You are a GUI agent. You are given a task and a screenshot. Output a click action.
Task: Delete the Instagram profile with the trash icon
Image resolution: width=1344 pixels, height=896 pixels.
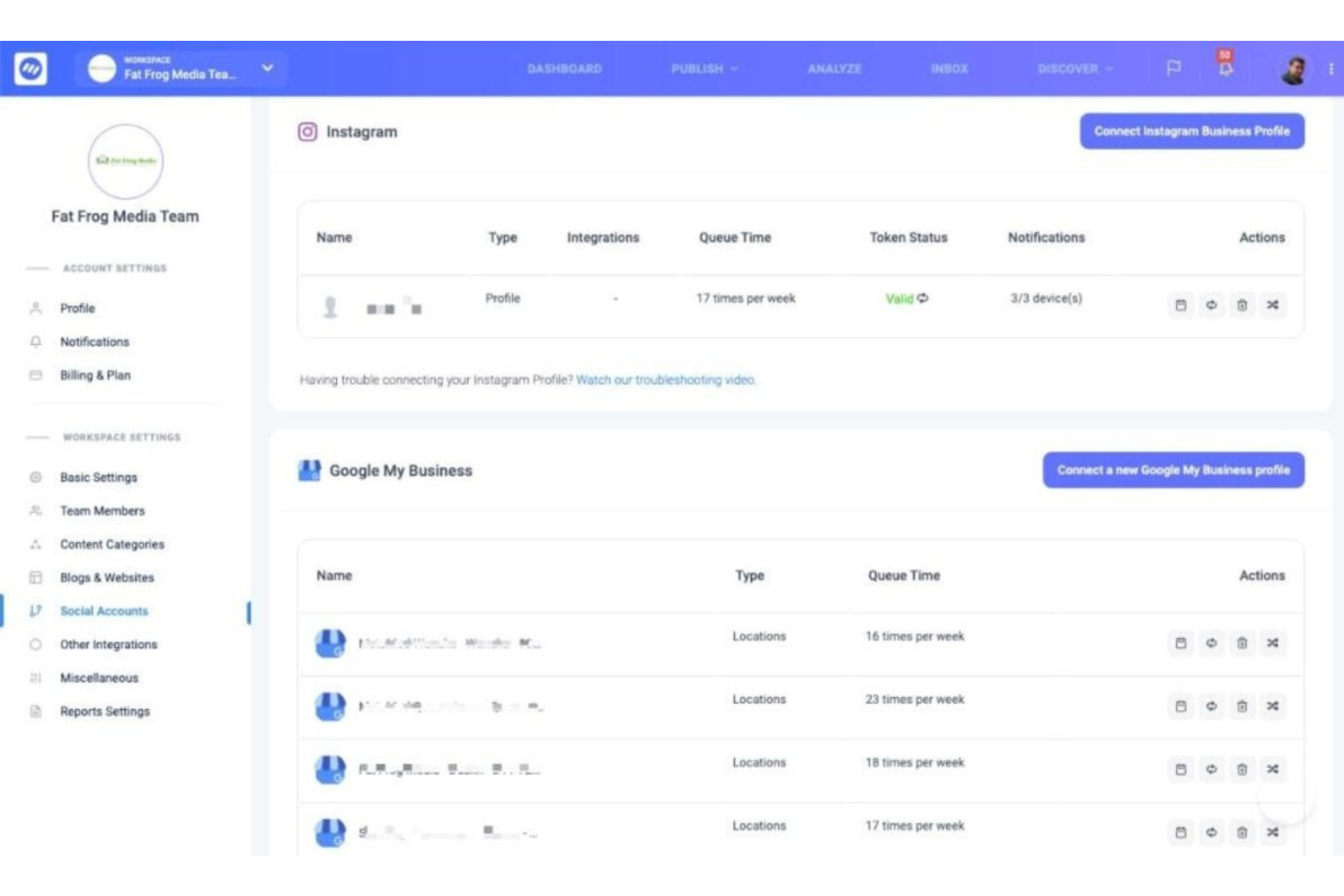1242,305
